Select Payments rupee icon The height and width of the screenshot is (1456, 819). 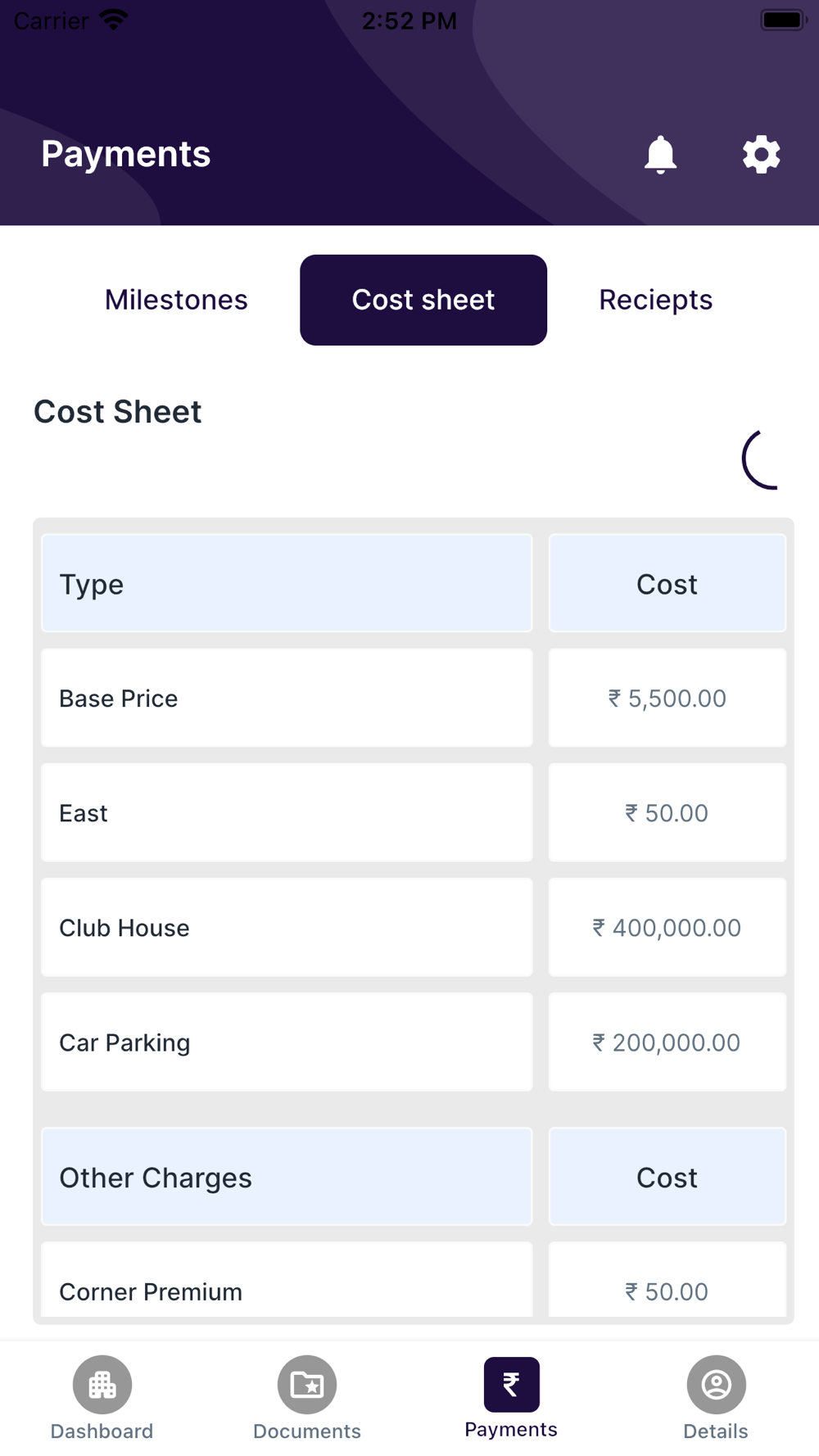pos(511,1385)
